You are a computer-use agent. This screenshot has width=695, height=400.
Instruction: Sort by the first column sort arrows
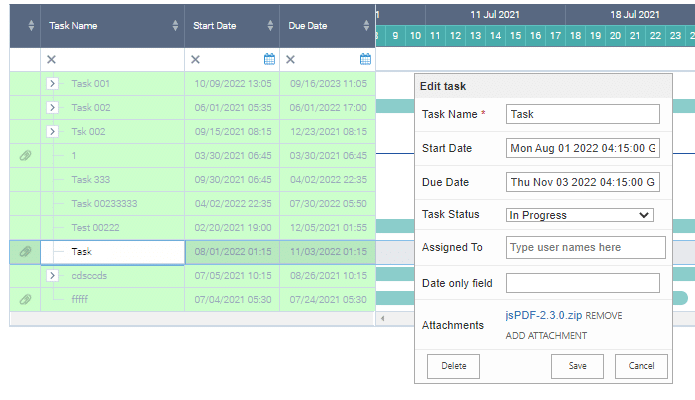[31, 26]
